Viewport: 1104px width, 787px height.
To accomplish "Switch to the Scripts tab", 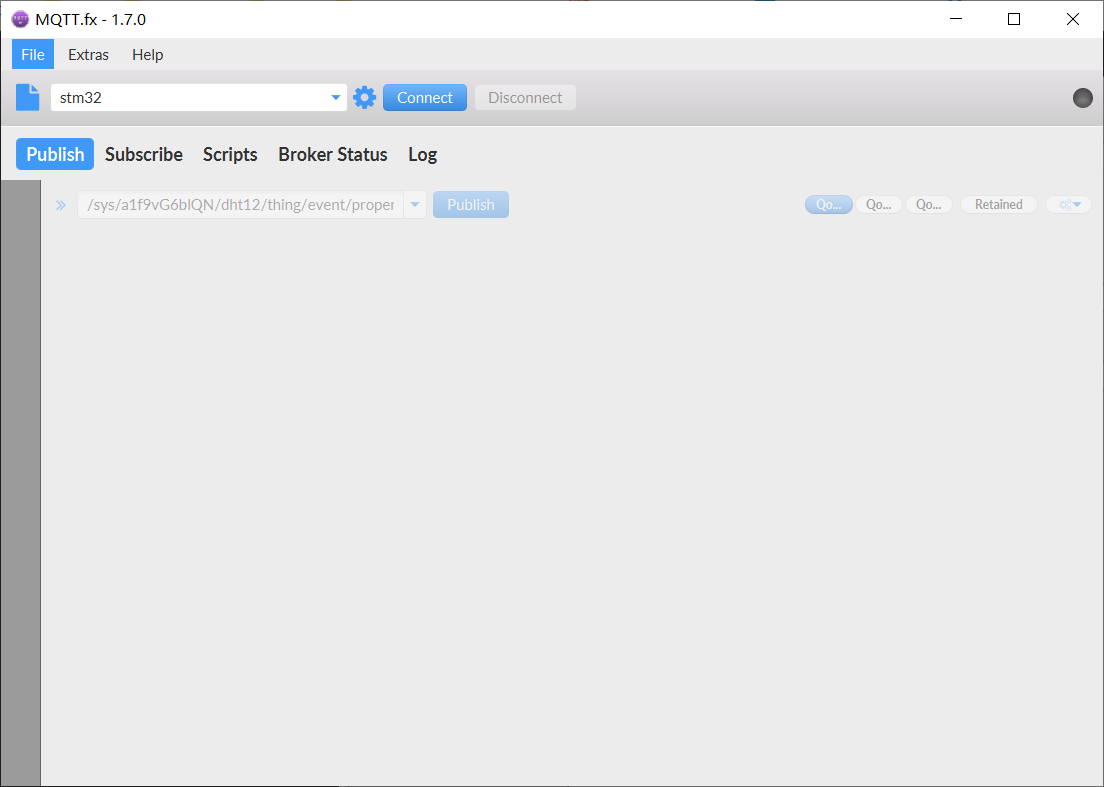I will pos(230,154).
